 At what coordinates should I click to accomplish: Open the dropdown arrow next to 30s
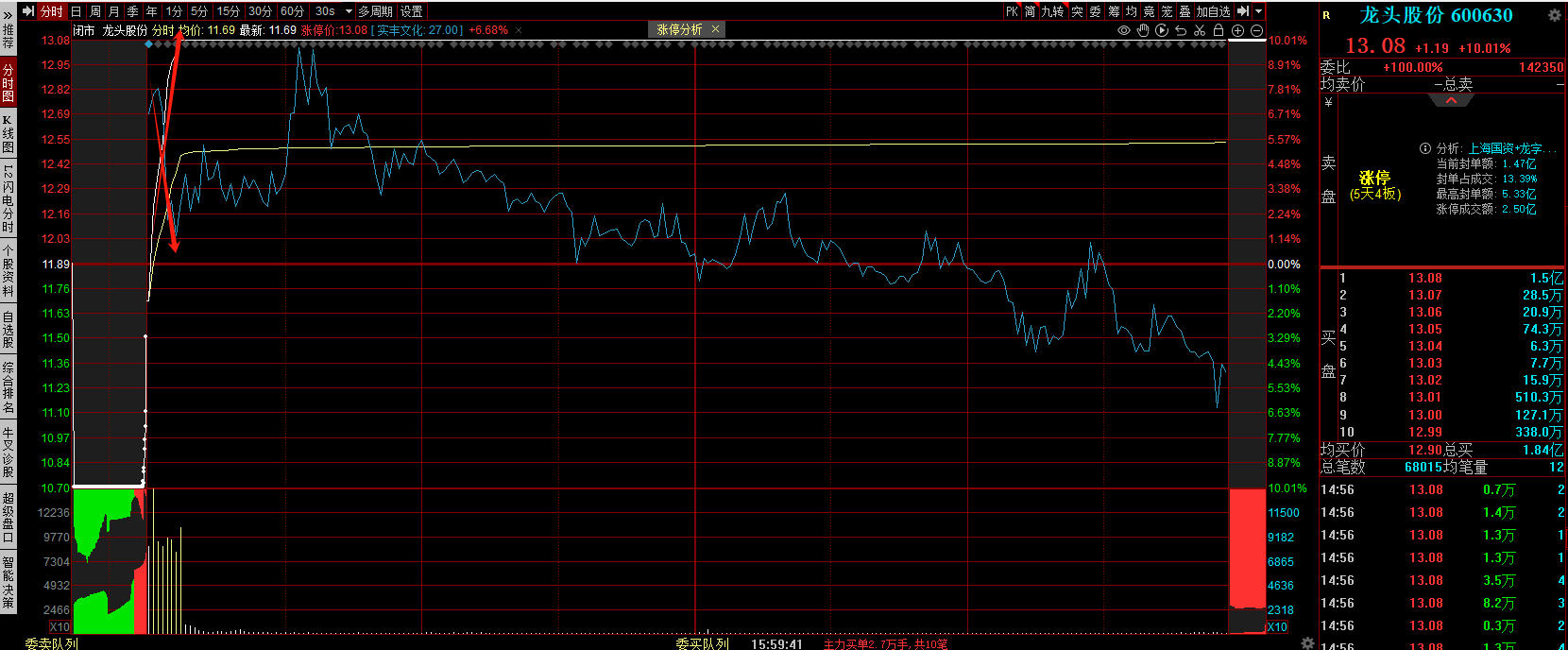(x=349, y=11)
